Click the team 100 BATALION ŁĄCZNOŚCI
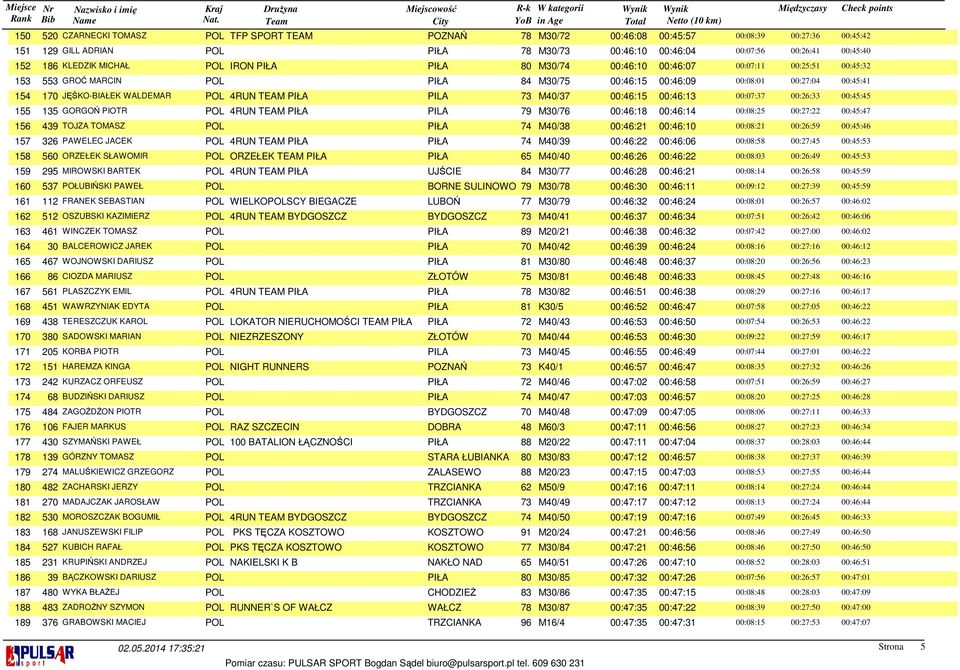The height and width of the screenshot is (670, 960). (291, 442)
